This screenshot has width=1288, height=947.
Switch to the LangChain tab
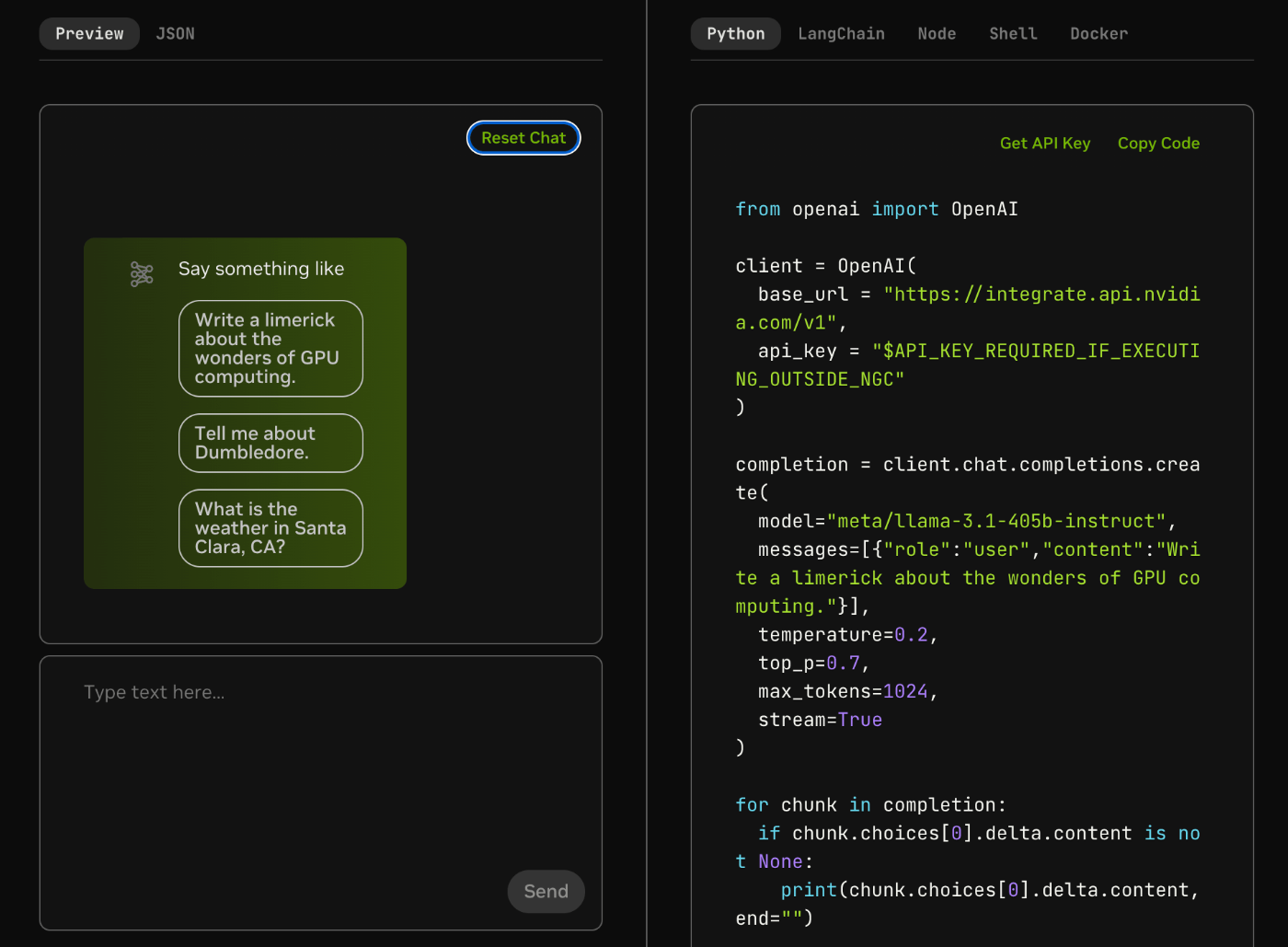coord(841,34)
